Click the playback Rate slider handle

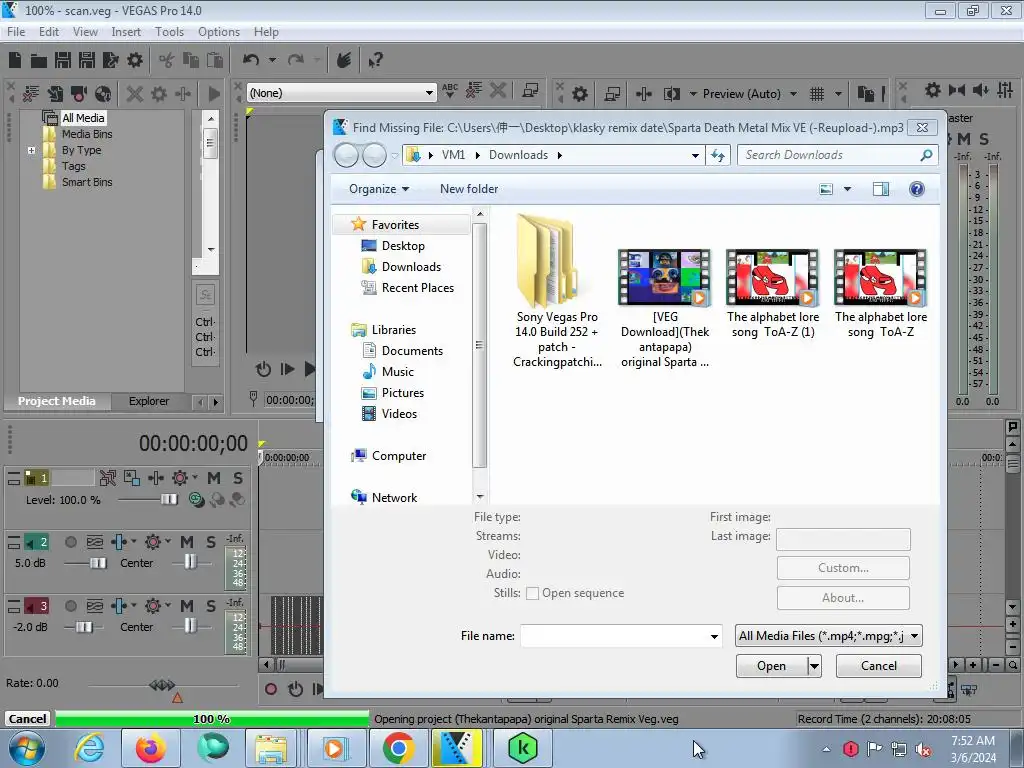(162, 684)
